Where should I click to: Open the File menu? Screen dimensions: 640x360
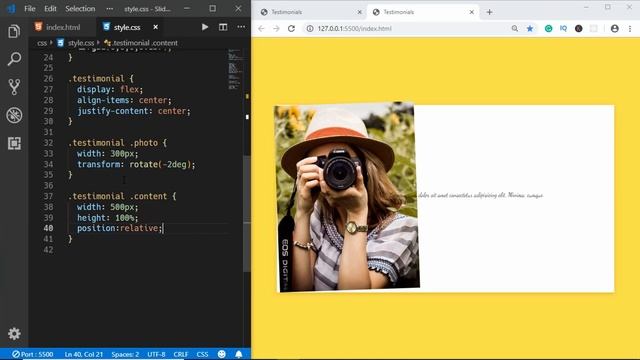(30, 9)
